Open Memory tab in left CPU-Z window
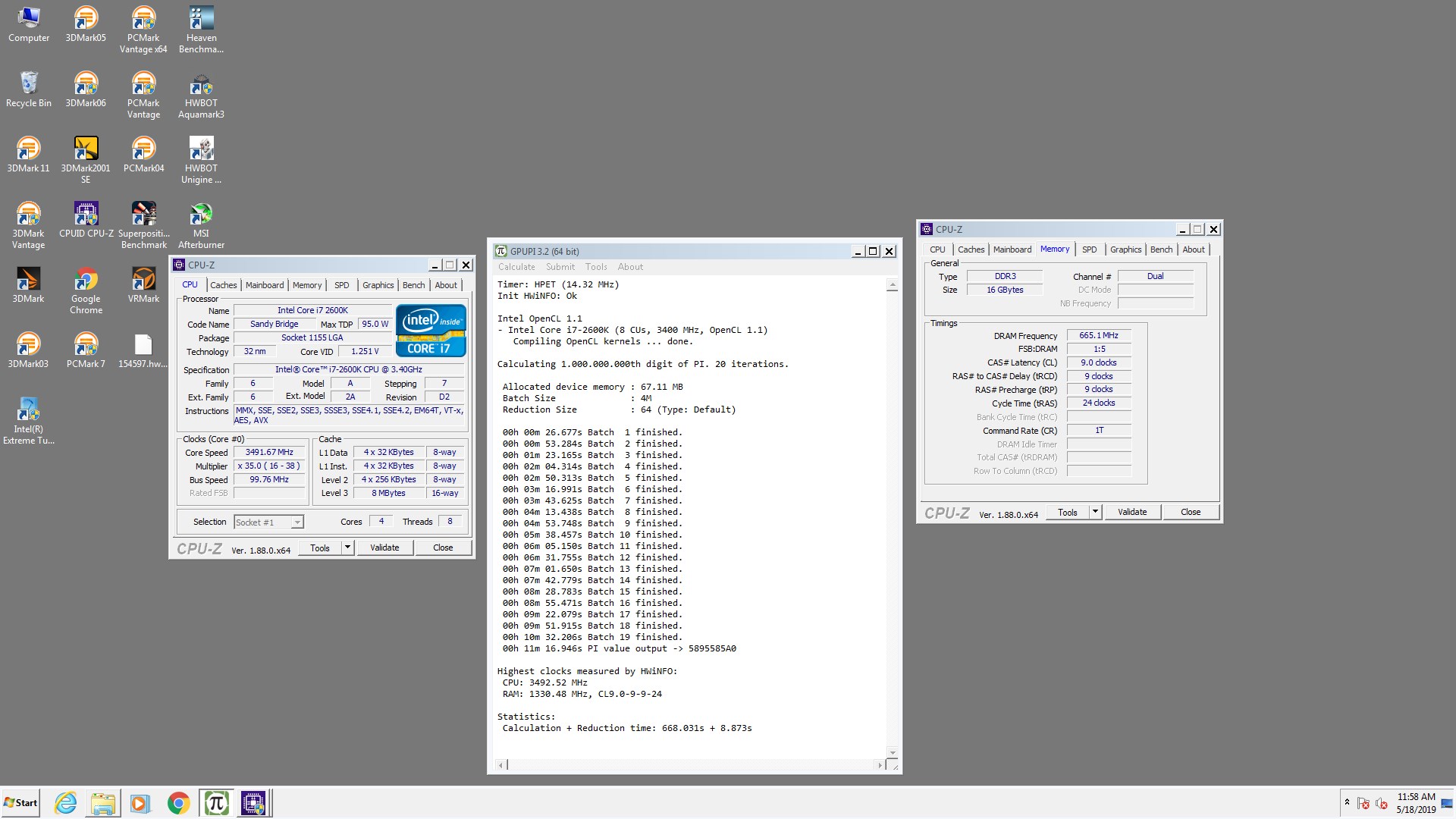 point(307,285)
